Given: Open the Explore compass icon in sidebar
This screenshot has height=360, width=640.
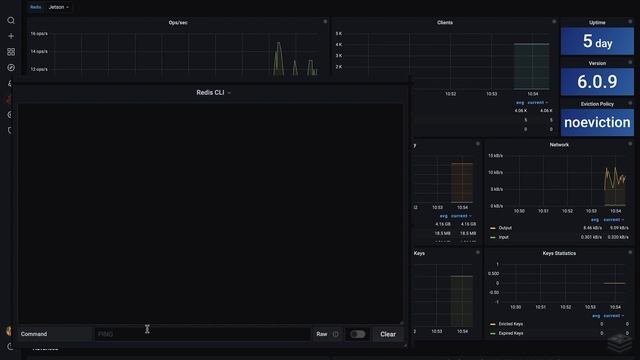Looking at the screenshot, I should click(11, 68).
